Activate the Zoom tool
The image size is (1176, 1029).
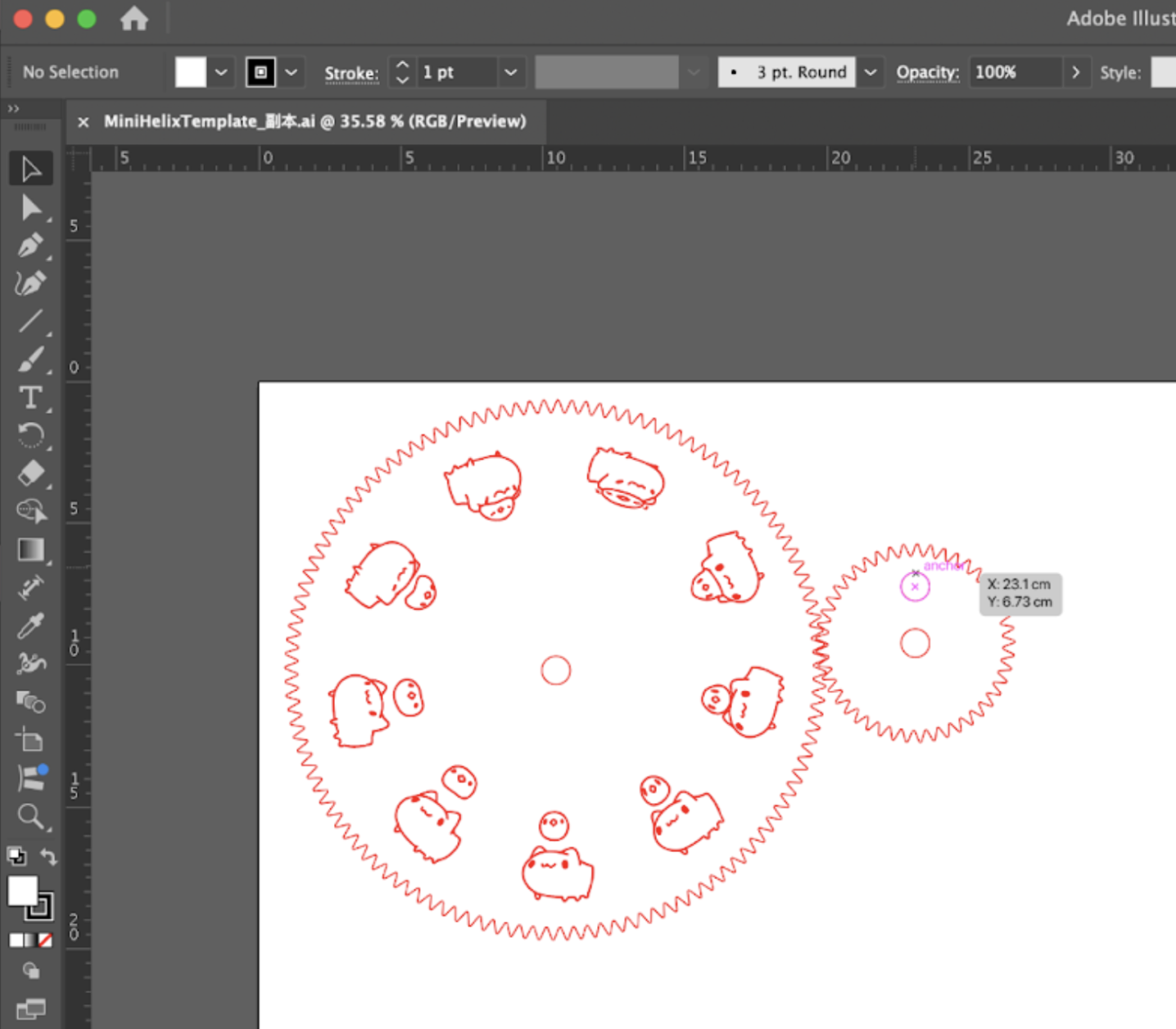click(x=30, y=816)
